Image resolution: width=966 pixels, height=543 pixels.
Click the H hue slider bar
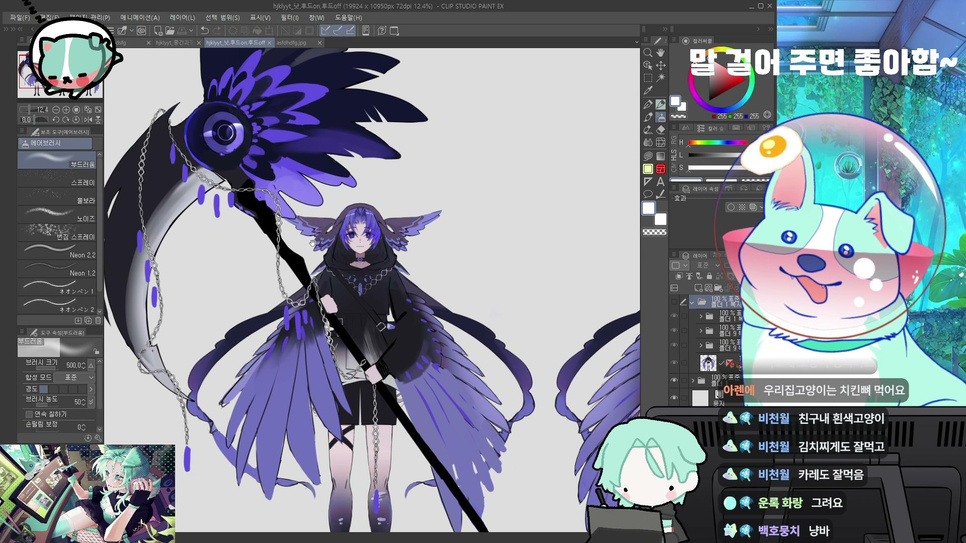[717, 142]
